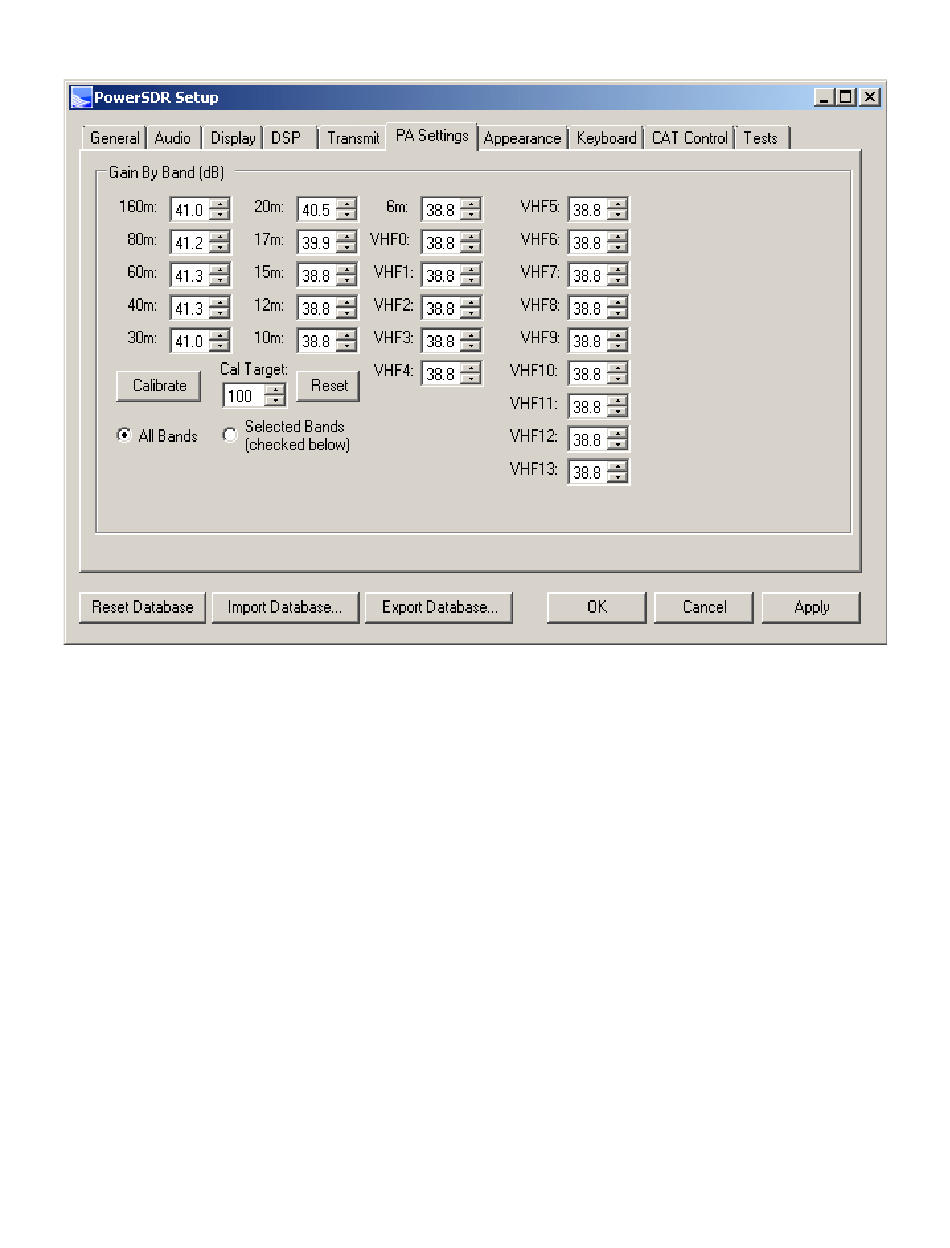
Task: Click the 160m gain spinner arrows
Action: pos(220,210)
